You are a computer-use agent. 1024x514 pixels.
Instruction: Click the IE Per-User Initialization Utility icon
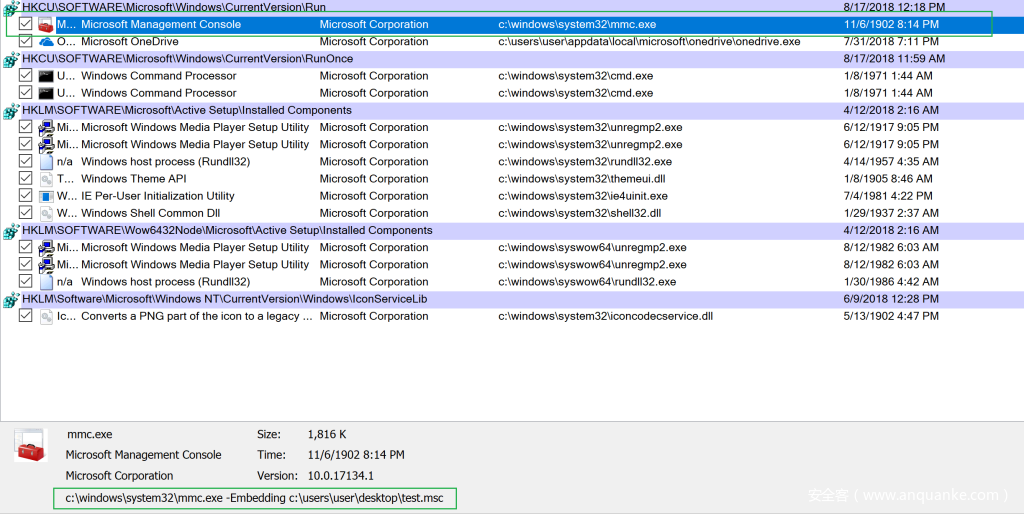pos(46,196)
